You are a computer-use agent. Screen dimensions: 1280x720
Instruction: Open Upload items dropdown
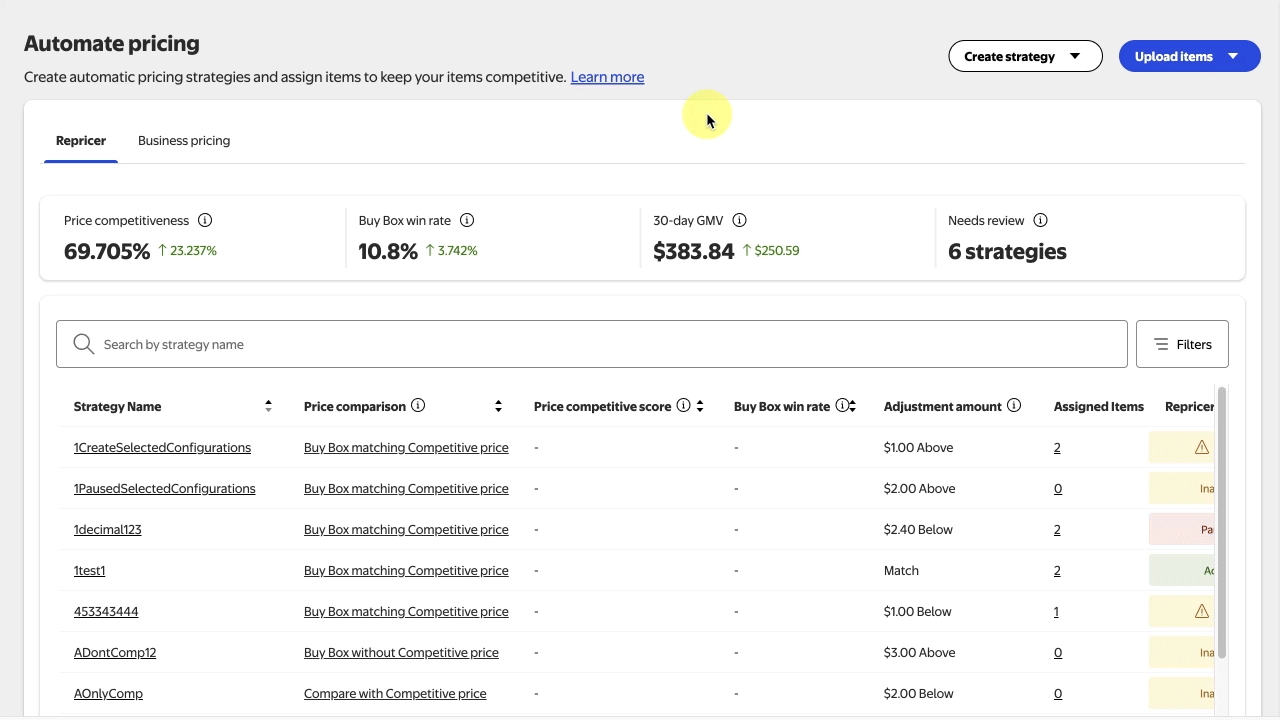pyautogui.click(x=1189, y=56)
